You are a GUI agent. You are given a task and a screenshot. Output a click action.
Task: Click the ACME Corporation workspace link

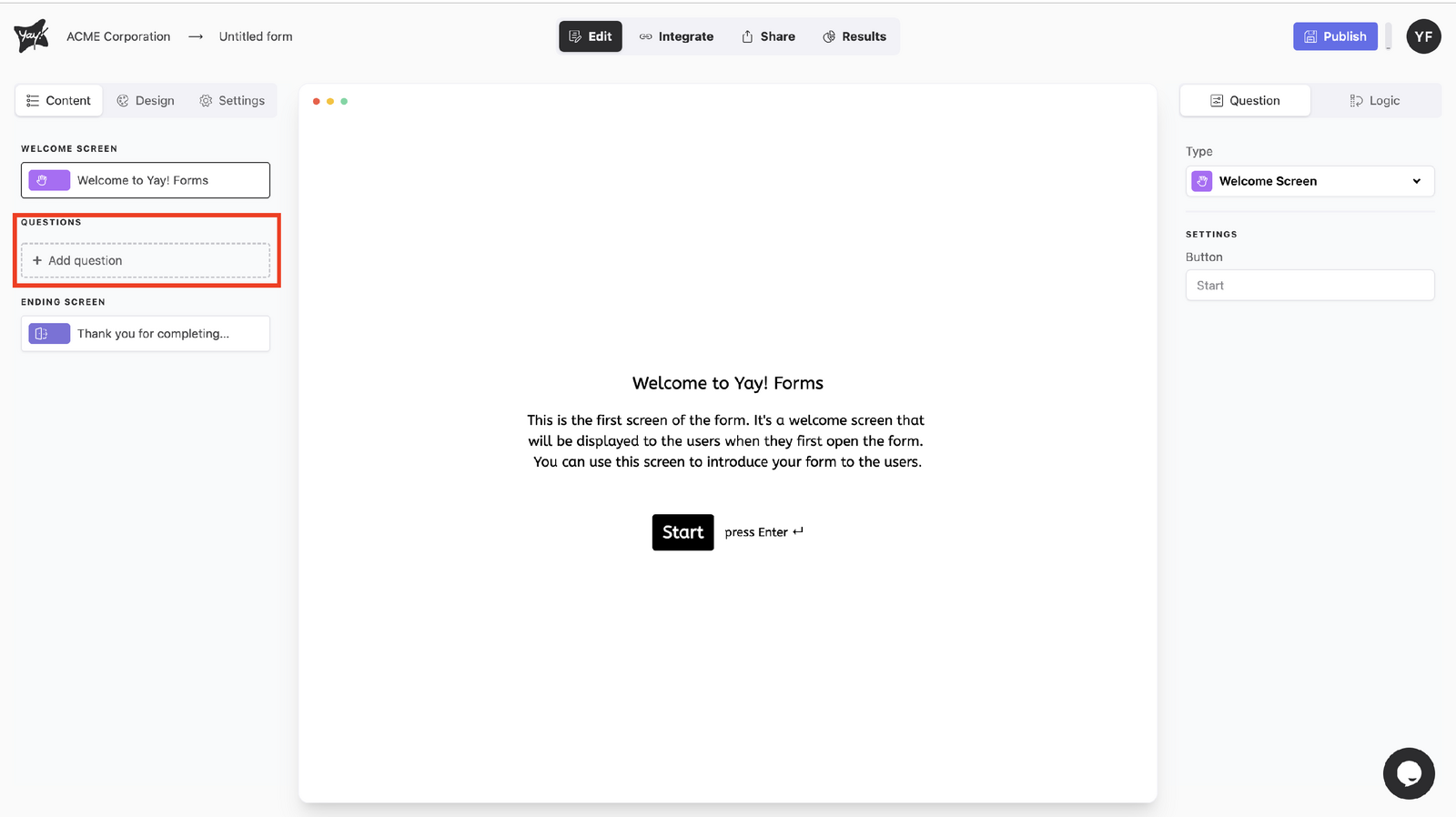[118, 36]
